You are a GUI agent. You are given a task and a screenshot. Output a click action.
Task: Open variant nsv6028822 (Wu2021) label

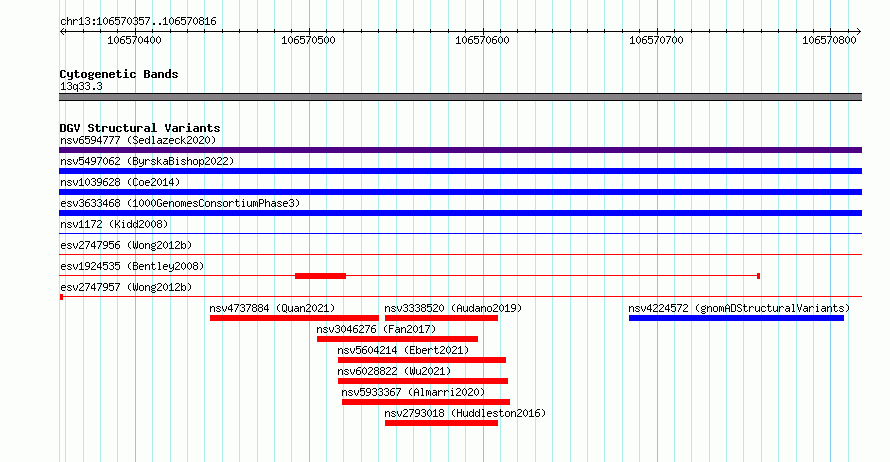394,371
